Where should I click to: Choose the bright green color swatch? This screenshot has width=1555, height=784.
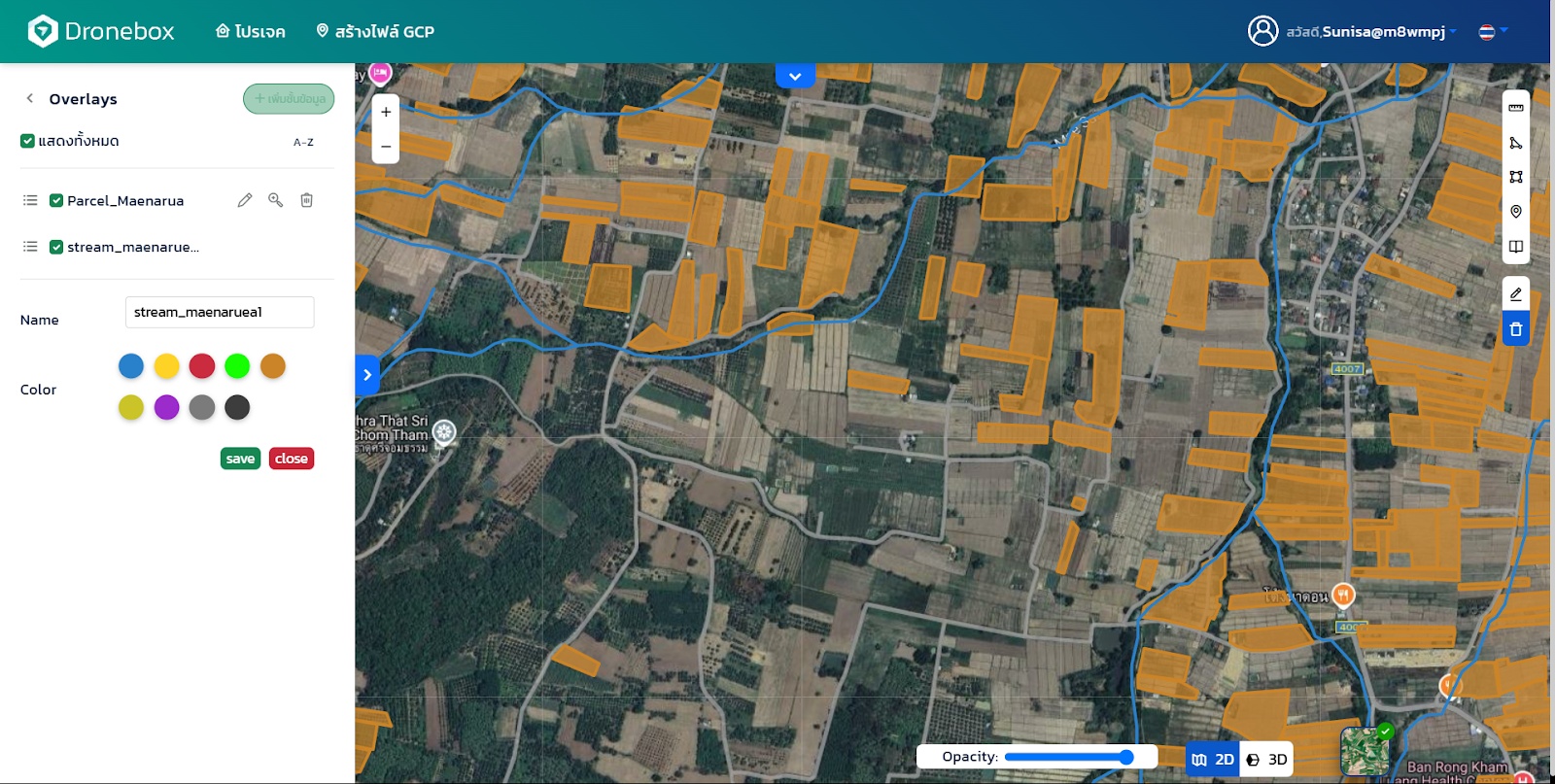(237, 365)
